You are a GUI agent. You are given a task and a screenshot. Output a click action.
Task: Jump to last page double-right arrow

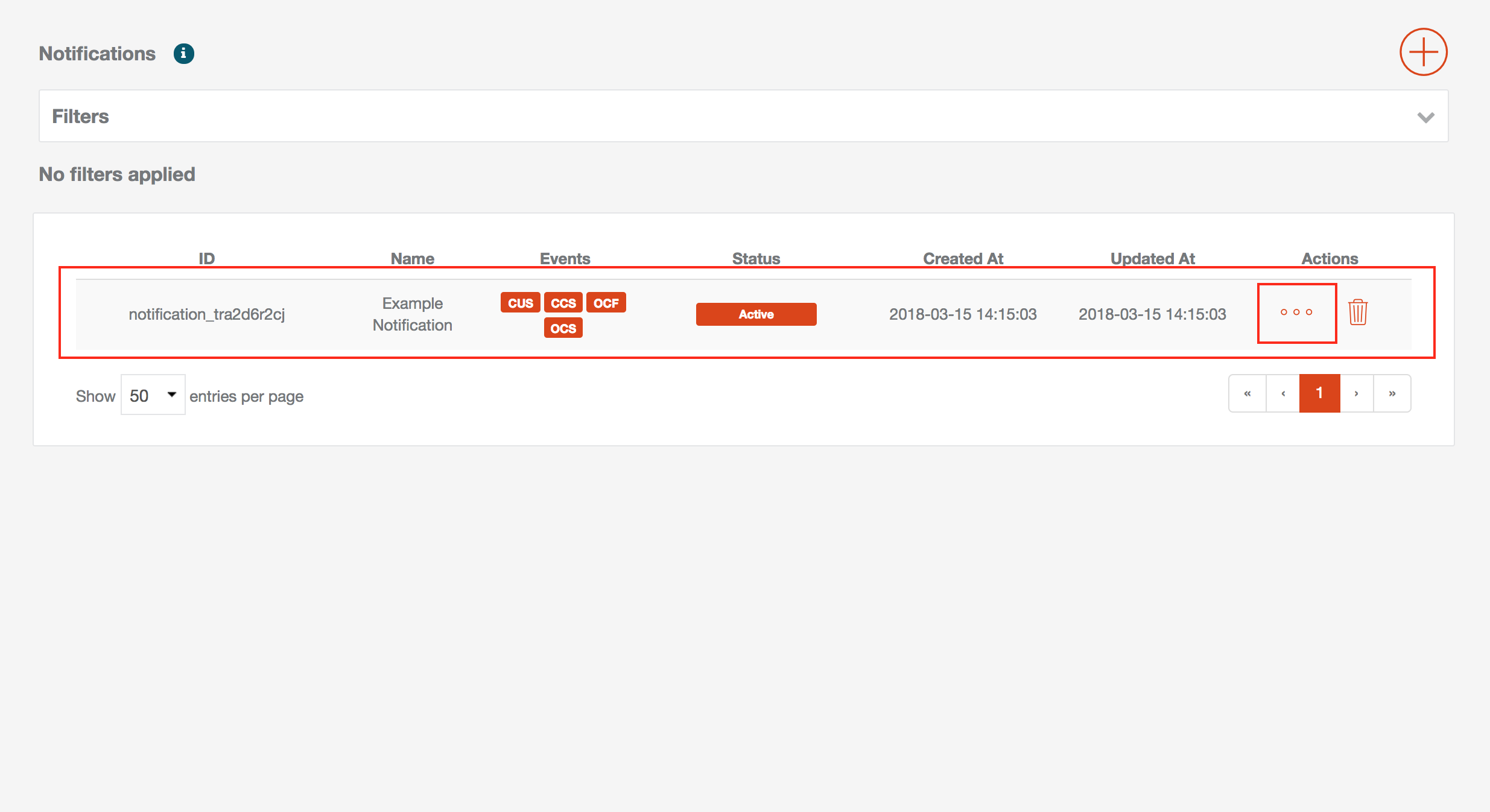pos(1392,393)
